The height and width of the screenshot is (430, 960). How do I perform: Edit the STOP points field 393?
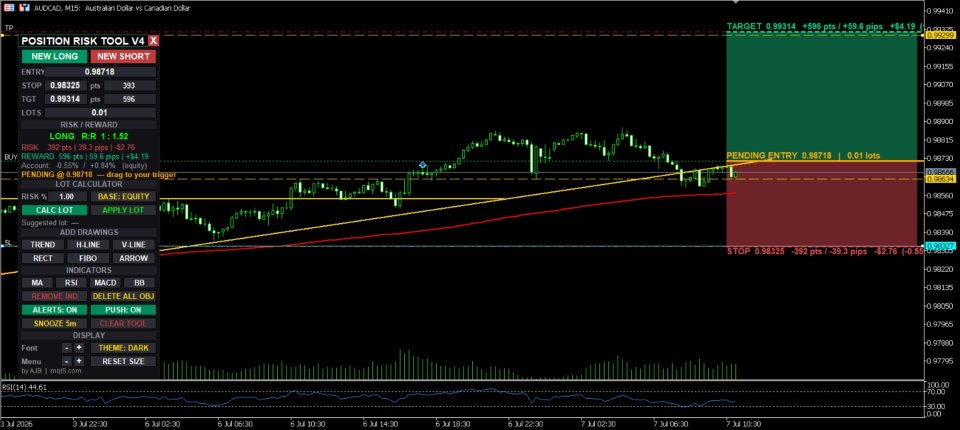coord(130,86)
